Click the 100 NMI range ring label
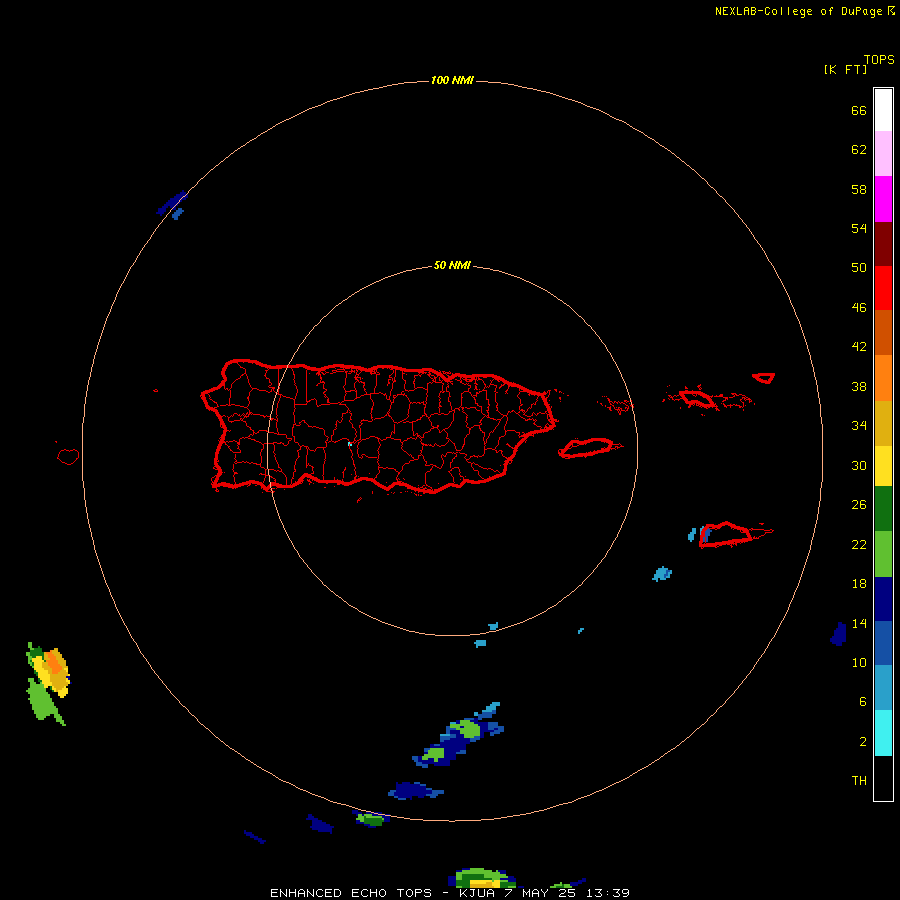The image size is (900, 900). point(452,80)
